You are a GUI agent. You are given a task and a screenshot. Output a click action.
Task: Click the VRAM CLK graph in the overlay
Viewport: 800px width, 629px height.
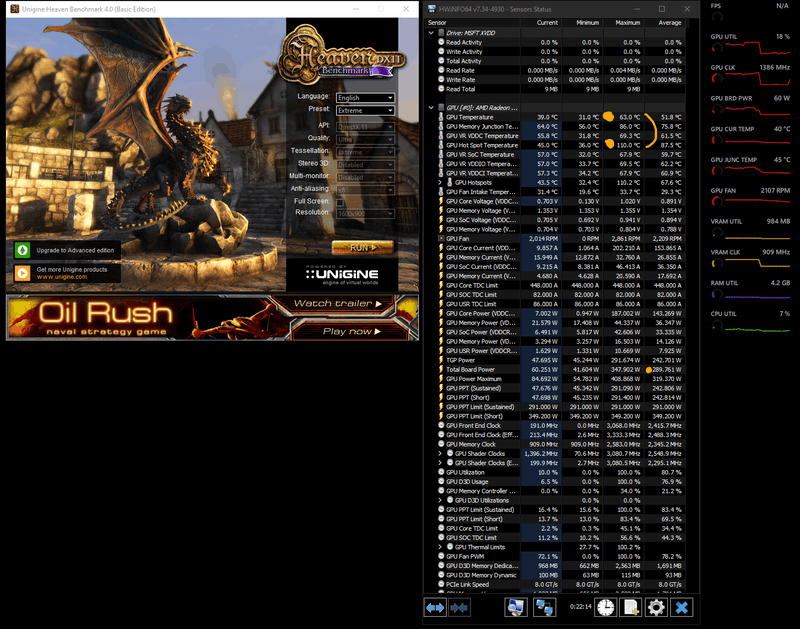(757, 264)
